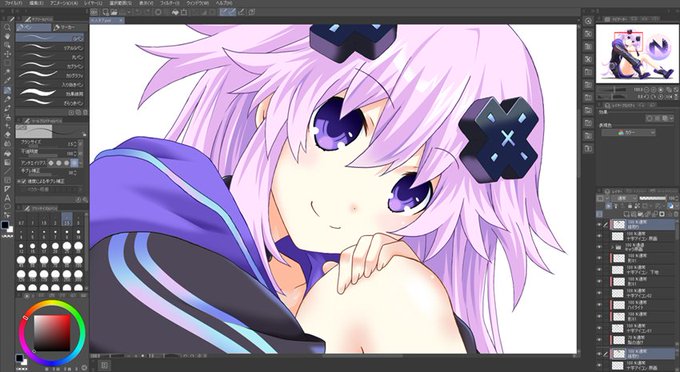The width and height of the screenshot is (680, 372).
Task: Hide the キャラ原画 folder with its eye
Action: click(598, 247)
